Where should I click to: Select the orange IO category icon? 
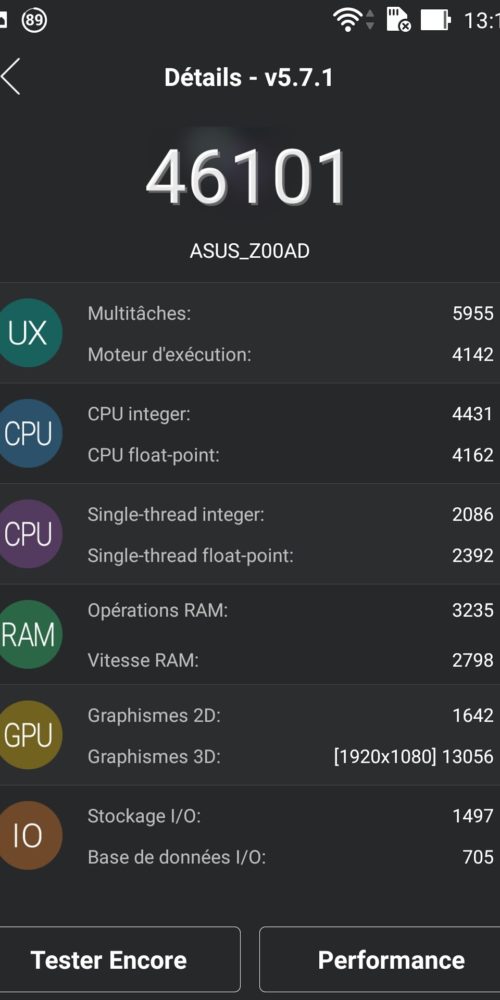pos(27,835)
